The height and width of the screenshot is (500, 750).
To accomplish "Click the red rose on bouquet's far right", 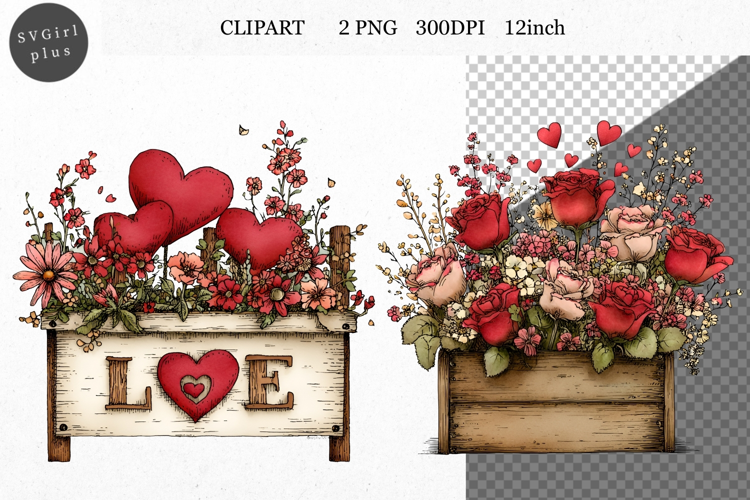I will tap(695, 254).
